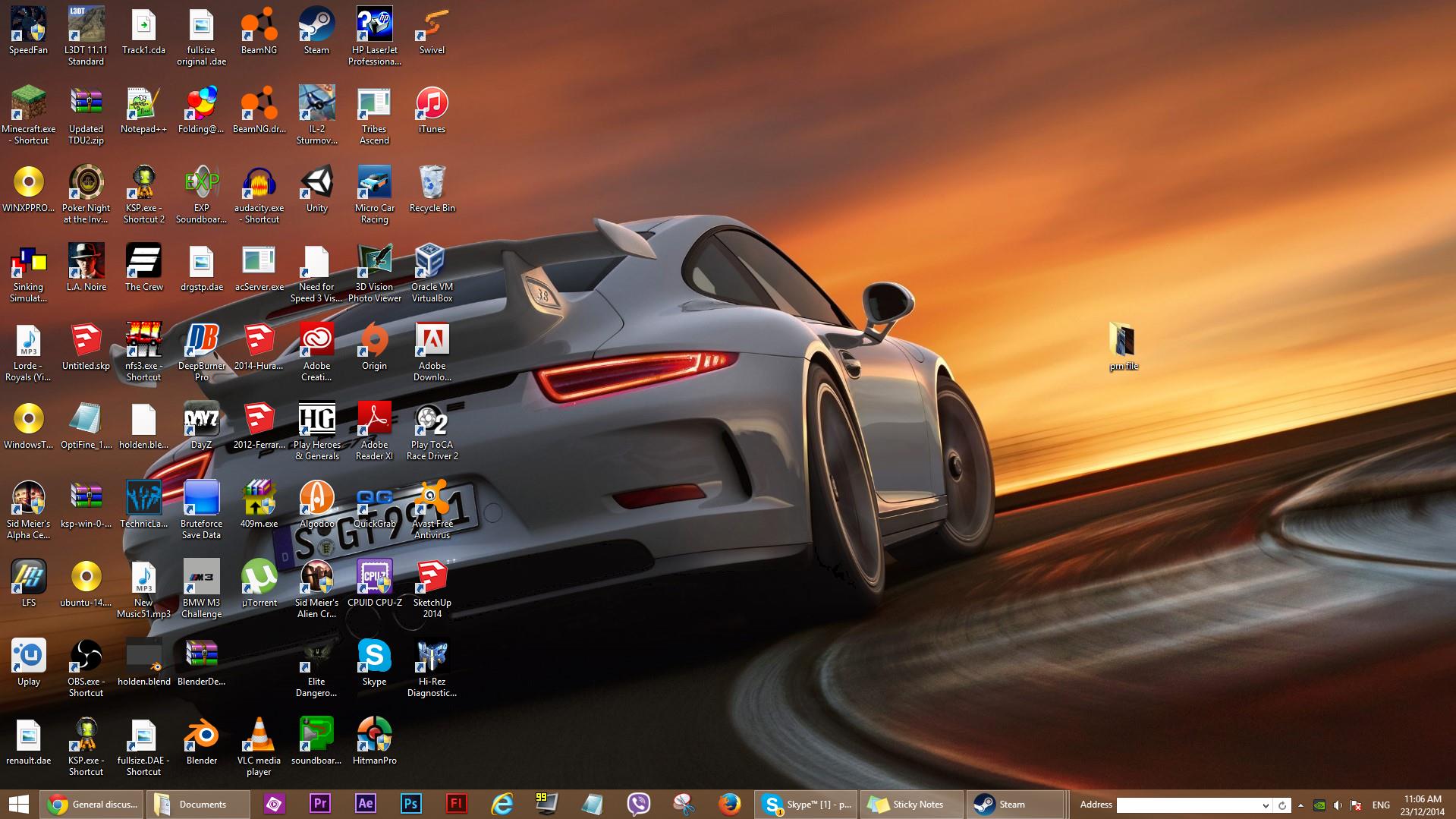Open Elite Dangerous desktop shortcut
This screenshot has height=819, width=1456.
click(316, 669)
